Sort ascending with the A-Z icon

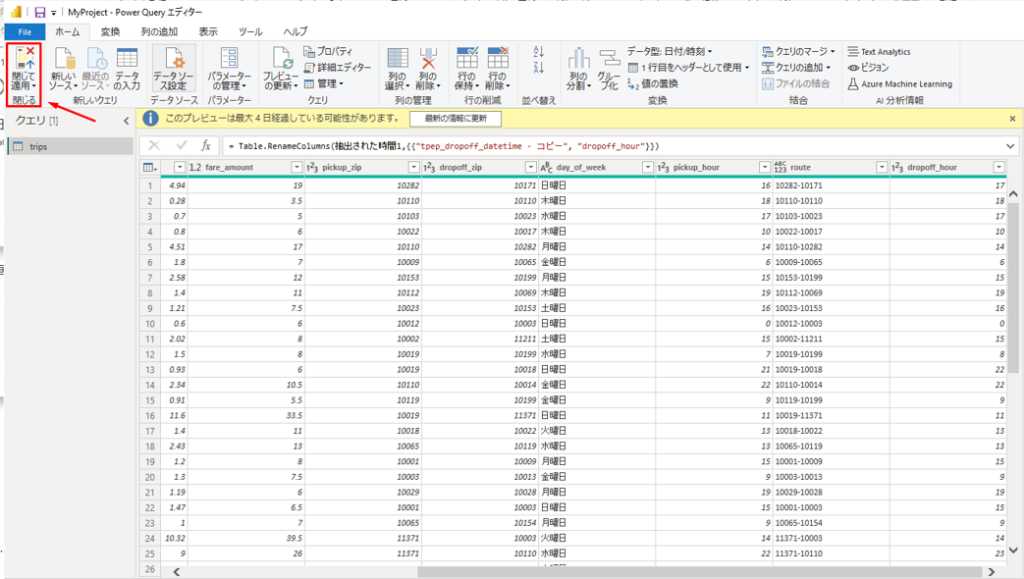(x=539, y=50)
